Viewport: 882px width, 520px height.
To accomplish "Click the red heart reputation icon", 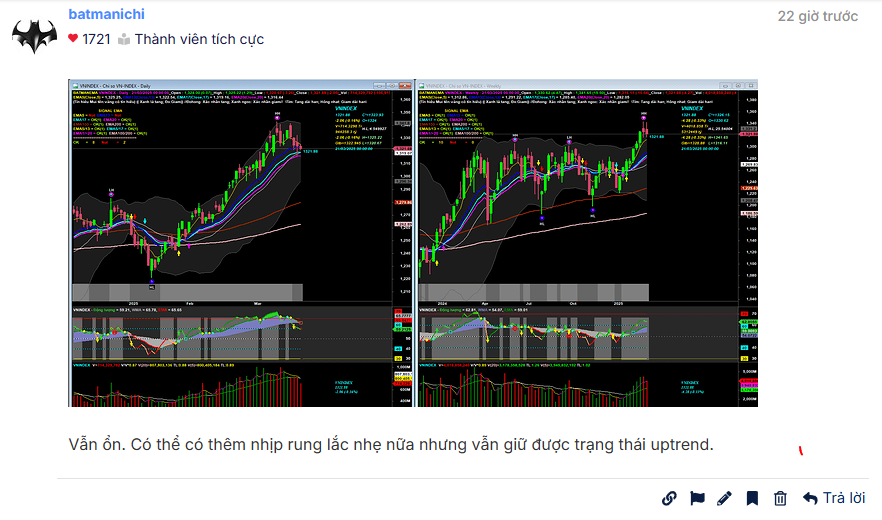I will click(x=73, y=38).
